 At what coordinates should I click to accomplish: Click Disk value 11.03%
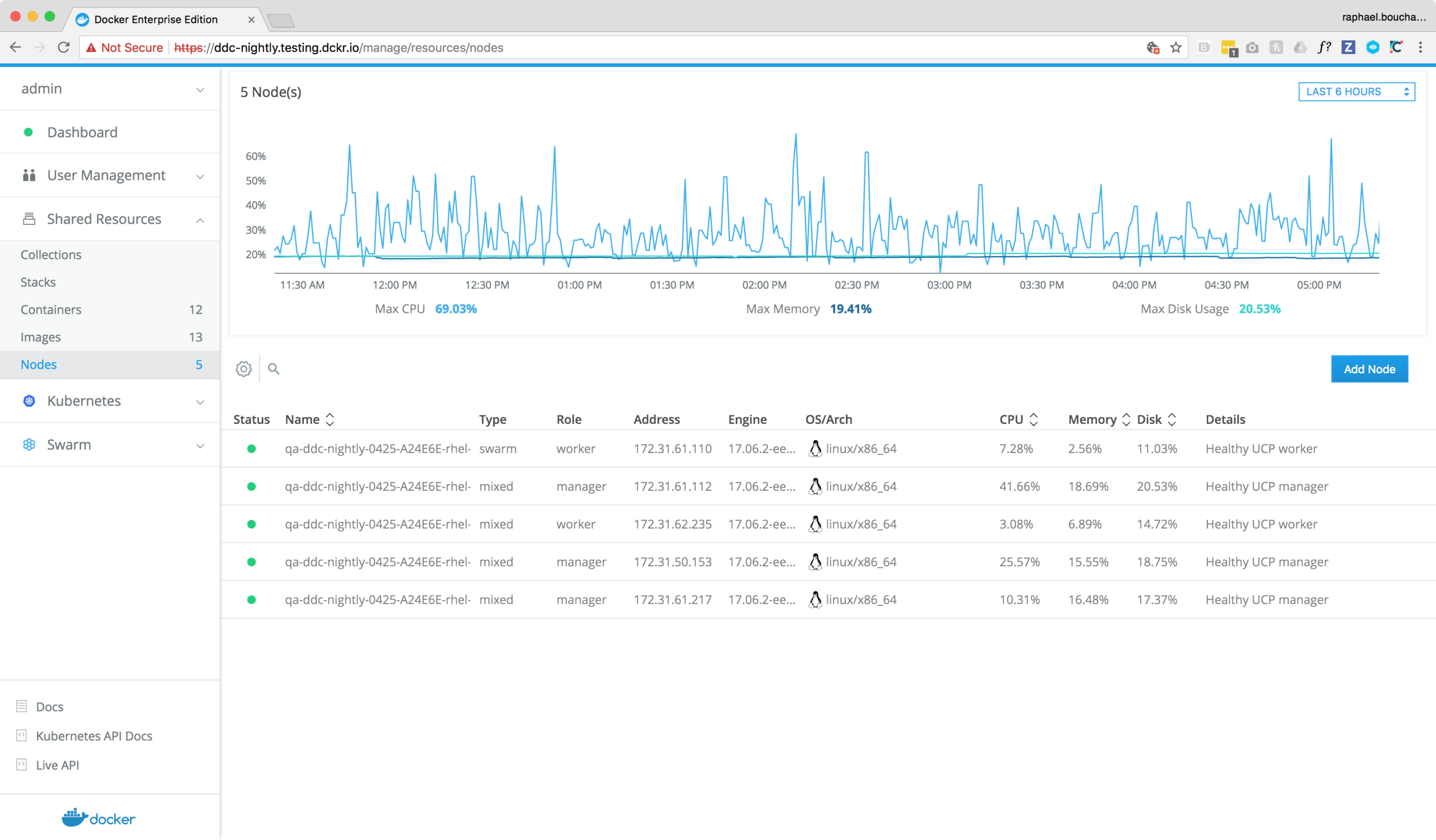click(x=1157, y=448)
